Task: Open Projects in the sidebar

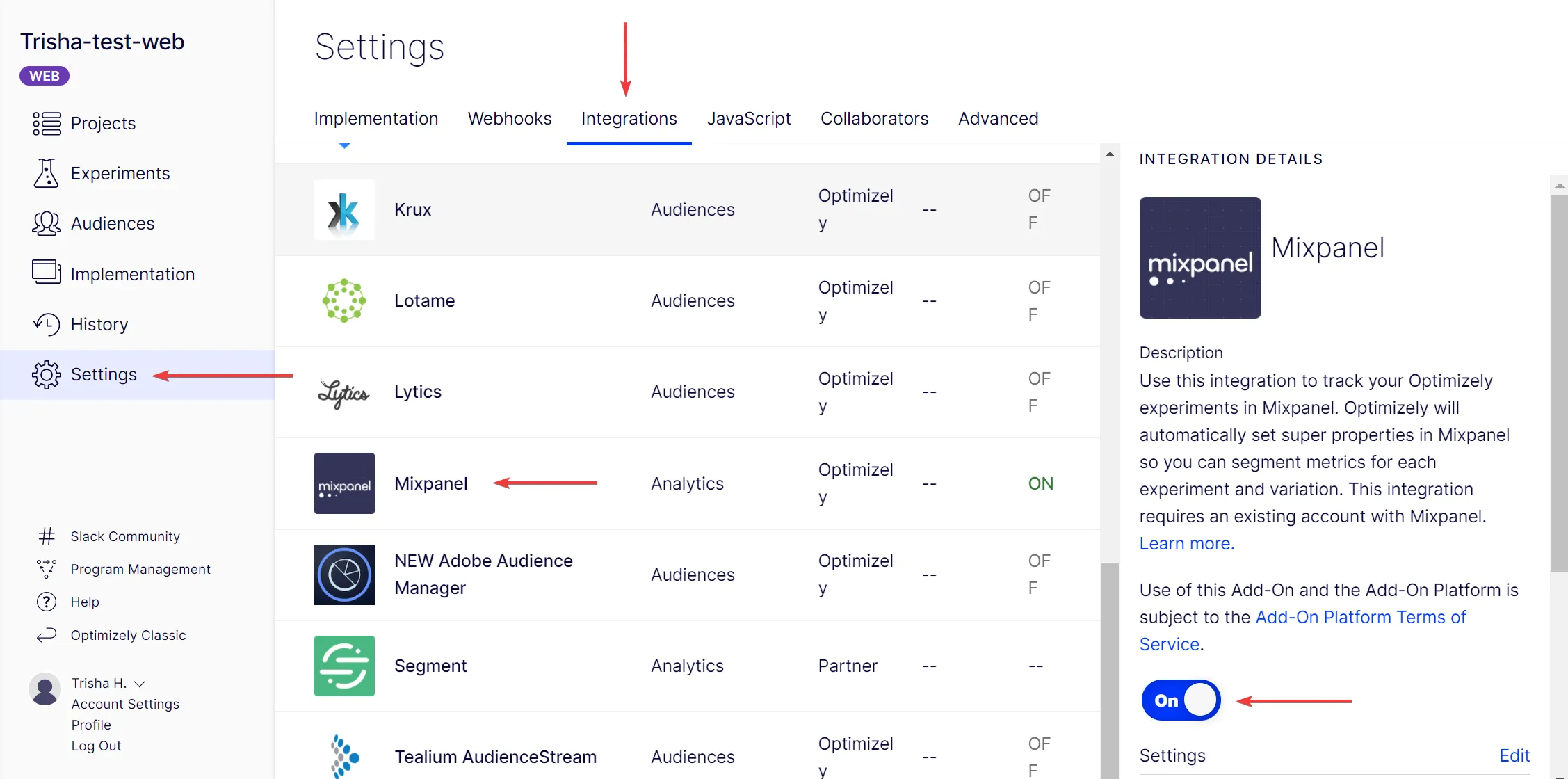Action: click(x=104, y=123)
